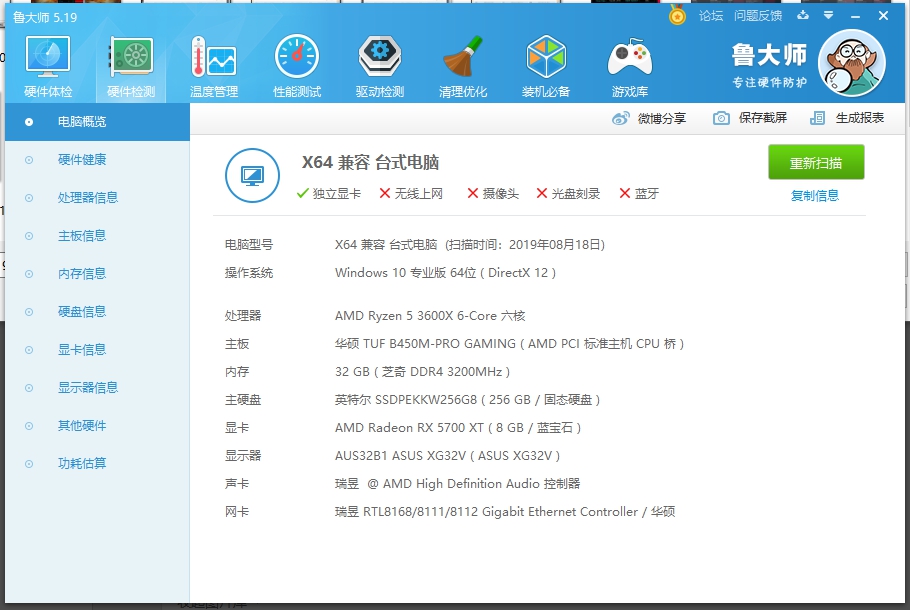Open the 硬件体检 hardware checkup panel
910x610 pixels.
[x=46, y=63]
